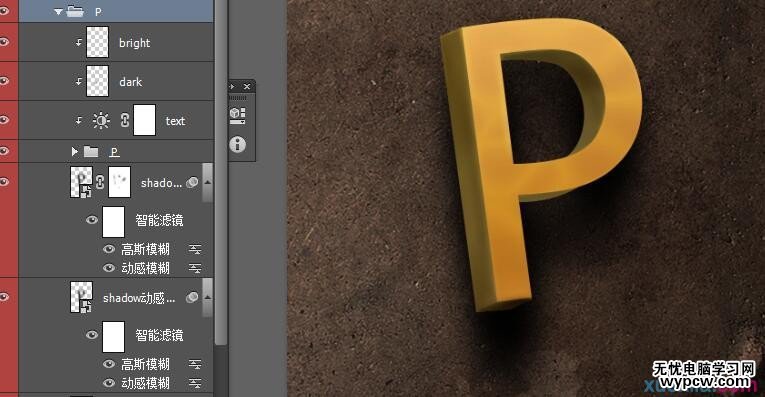
Task: Click smart filter indicator on shadow动感 layer
Action: pos(192,298)
